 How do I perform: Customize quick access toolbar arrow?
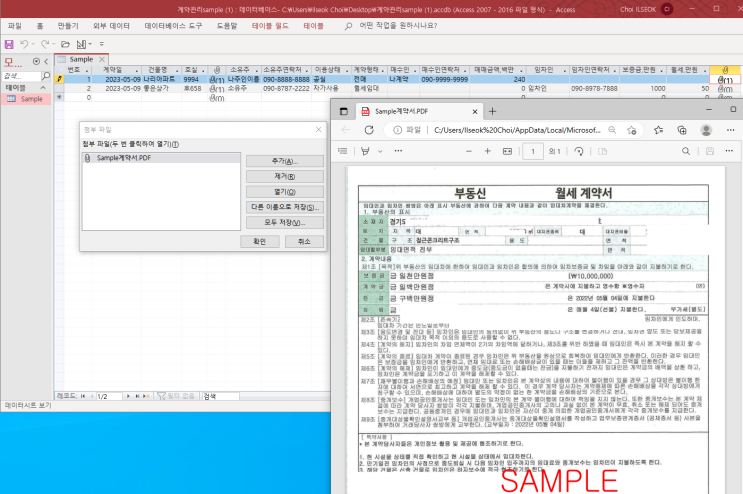[101, 44]
